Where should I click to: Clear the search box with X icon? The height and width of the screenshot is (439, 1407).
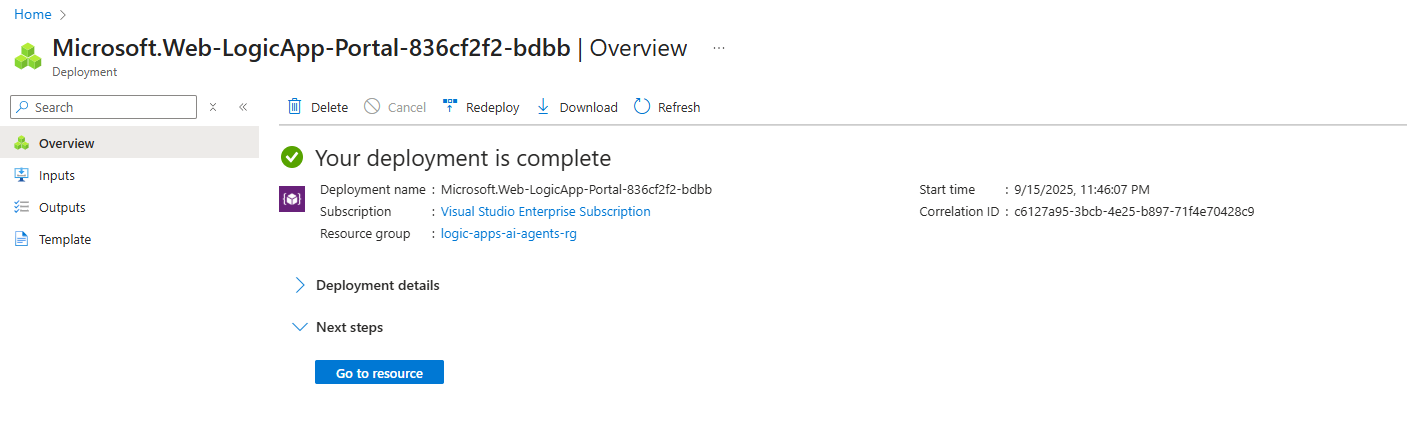pos(213,107)
